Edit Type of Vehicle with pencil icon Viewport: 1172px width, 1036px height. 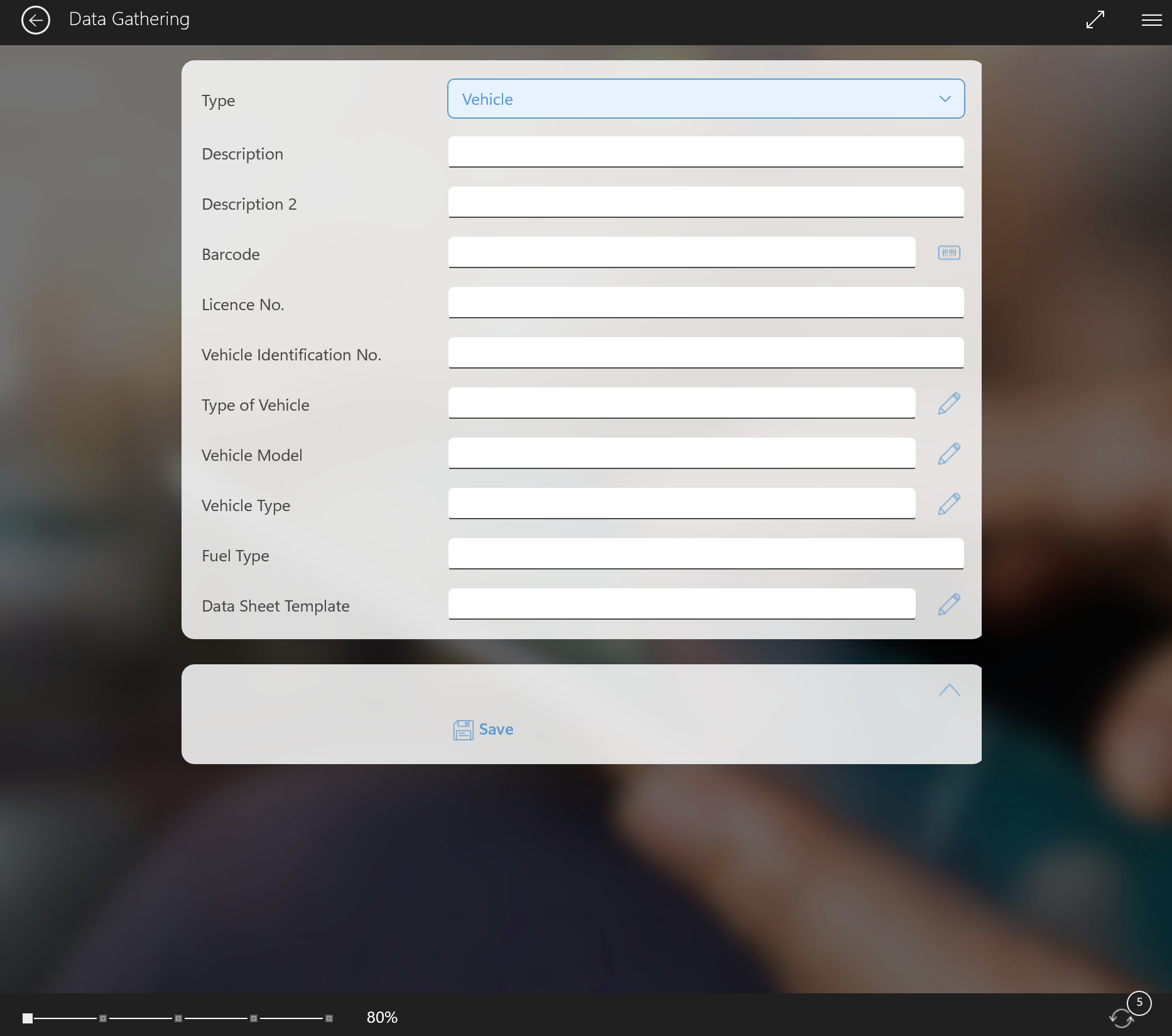point(949,403)
